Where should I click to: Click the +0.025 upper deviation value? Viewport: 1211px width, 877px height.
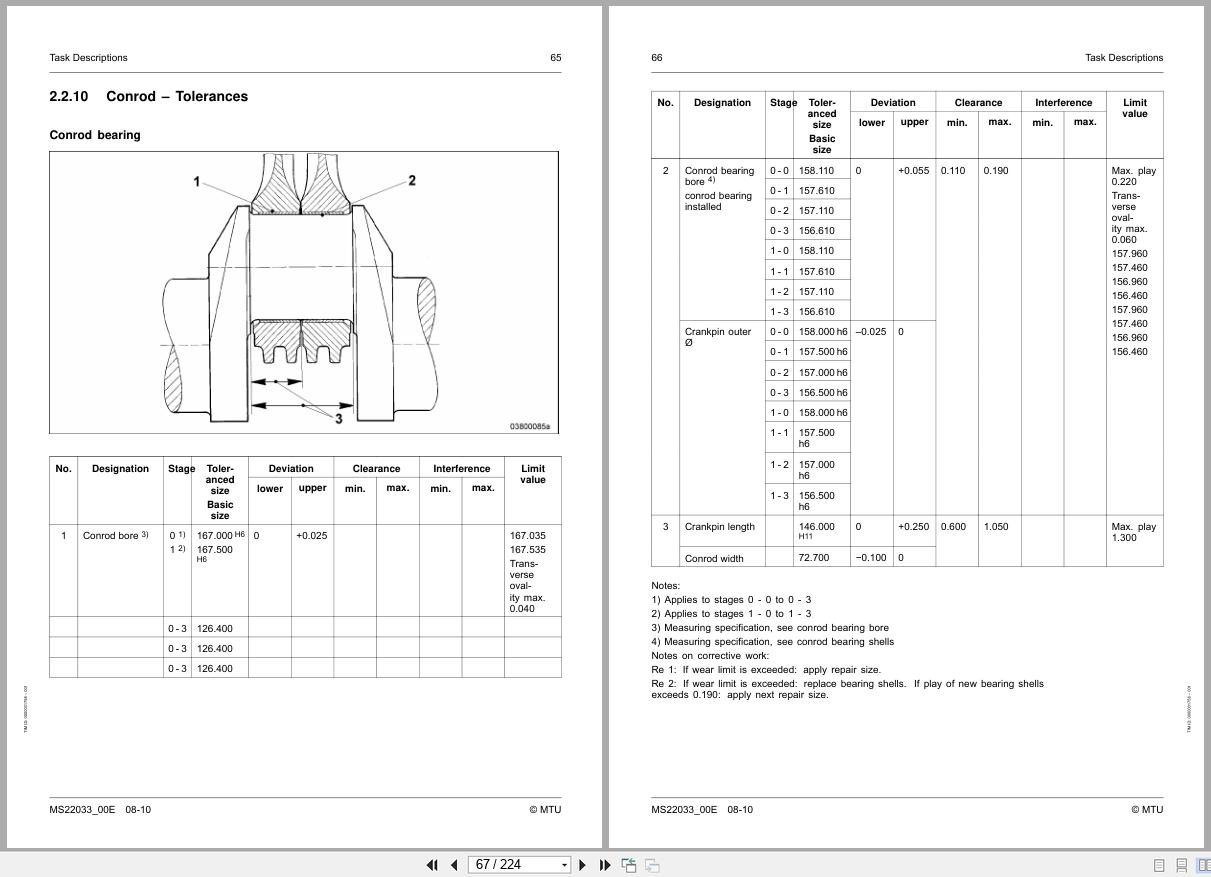coord(311,536)
